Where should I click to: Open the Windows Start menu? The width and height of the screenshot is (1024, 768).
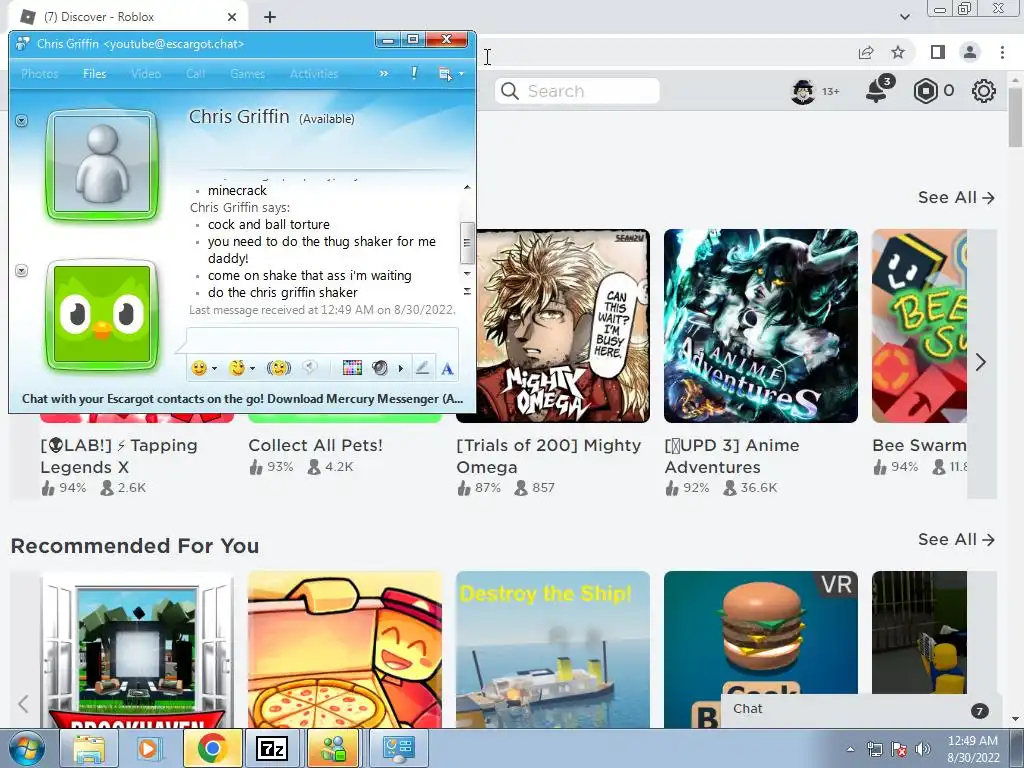(27, 748)
